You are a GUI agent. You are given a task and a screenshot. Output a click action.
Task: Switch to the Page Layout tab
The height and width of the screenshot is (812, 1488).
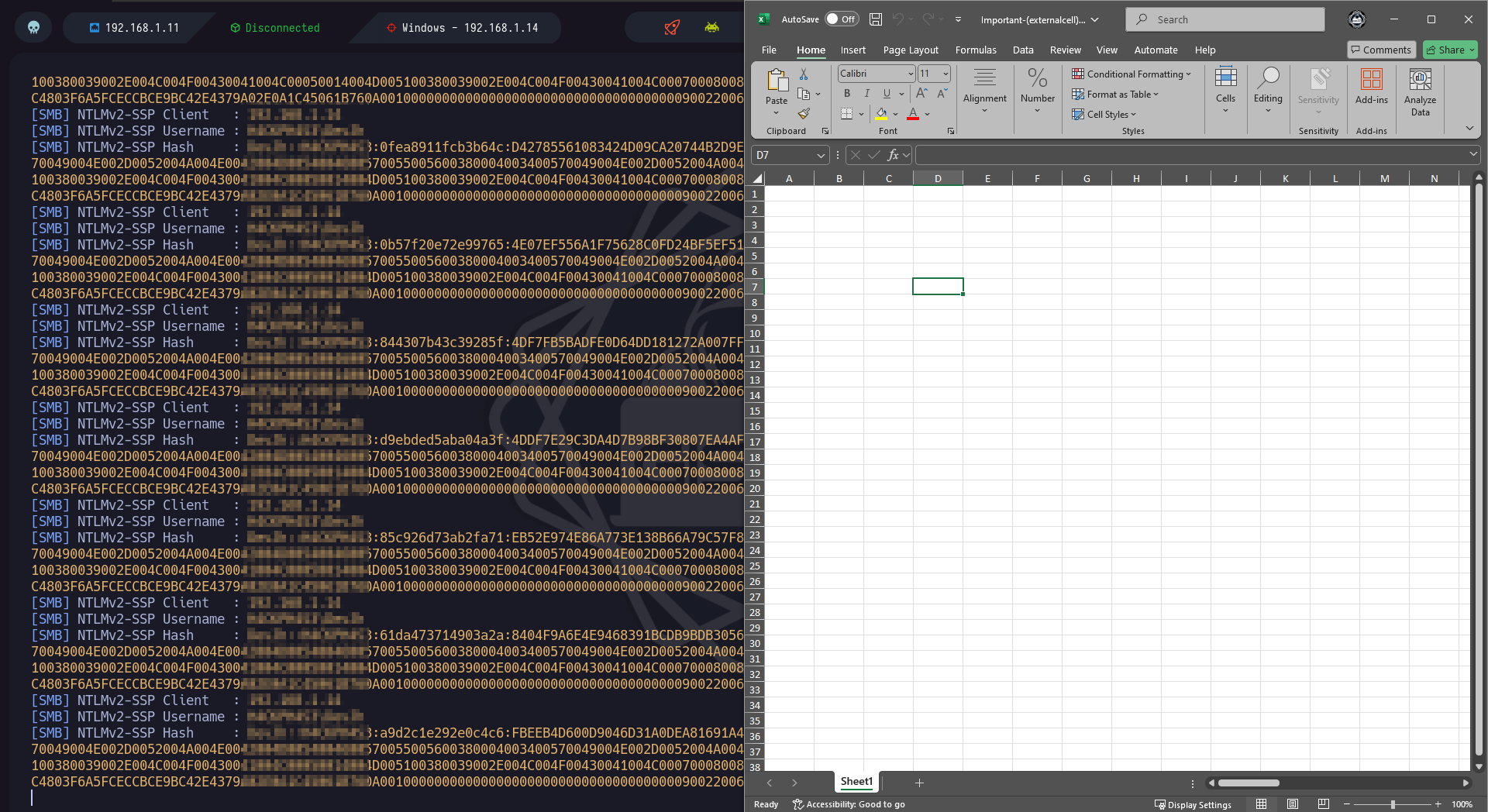911,50
